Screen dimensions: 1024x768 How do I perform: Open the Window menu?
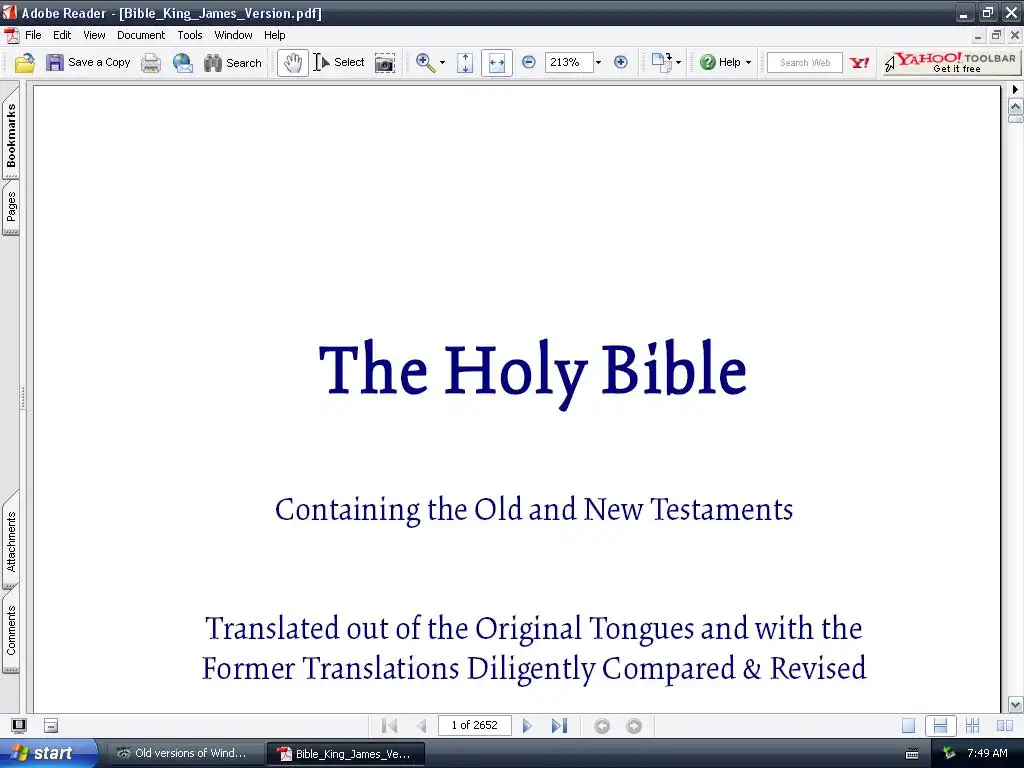coord(233,35)
